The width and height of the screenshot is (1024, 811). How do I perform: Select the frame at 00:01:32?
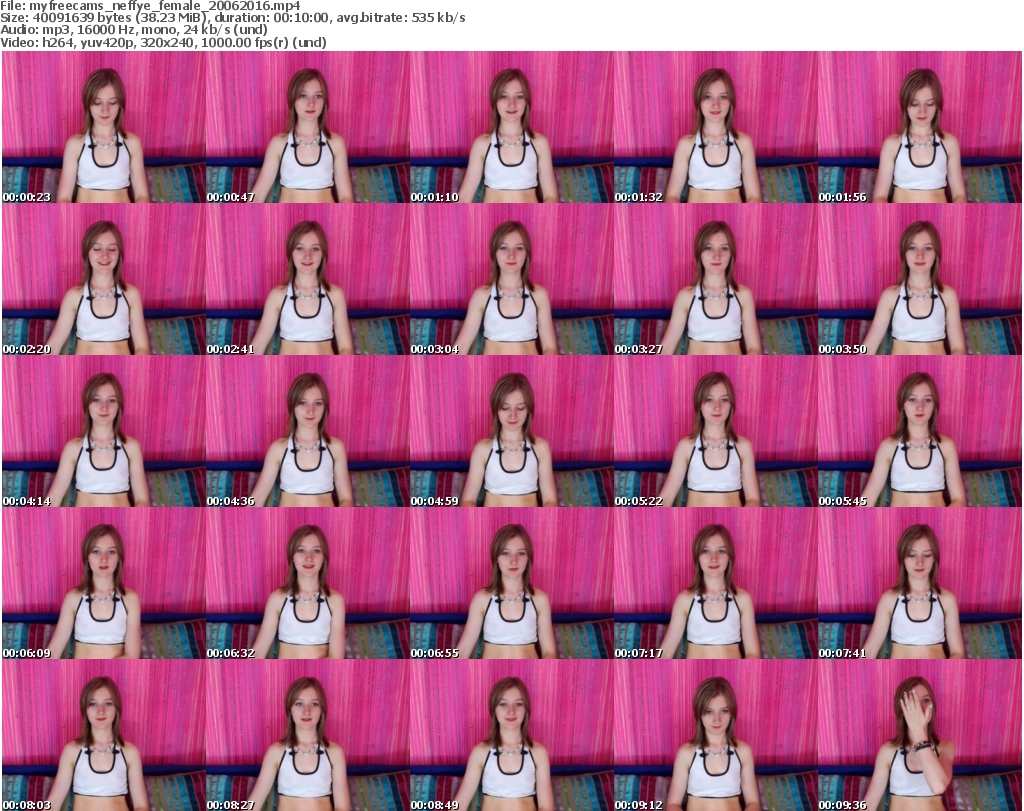715,127
